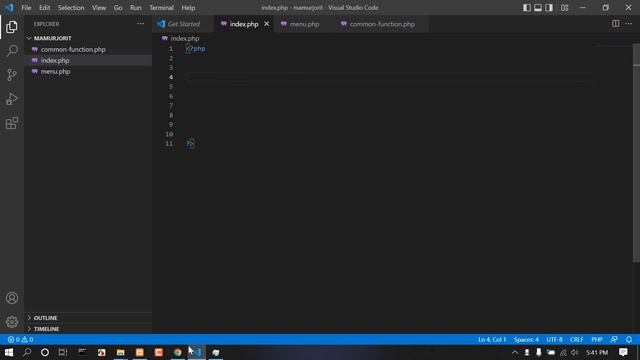Screen dimensions: 640x360
Task: Click the closing ?> tag on line 11
Action: point(190,144)
